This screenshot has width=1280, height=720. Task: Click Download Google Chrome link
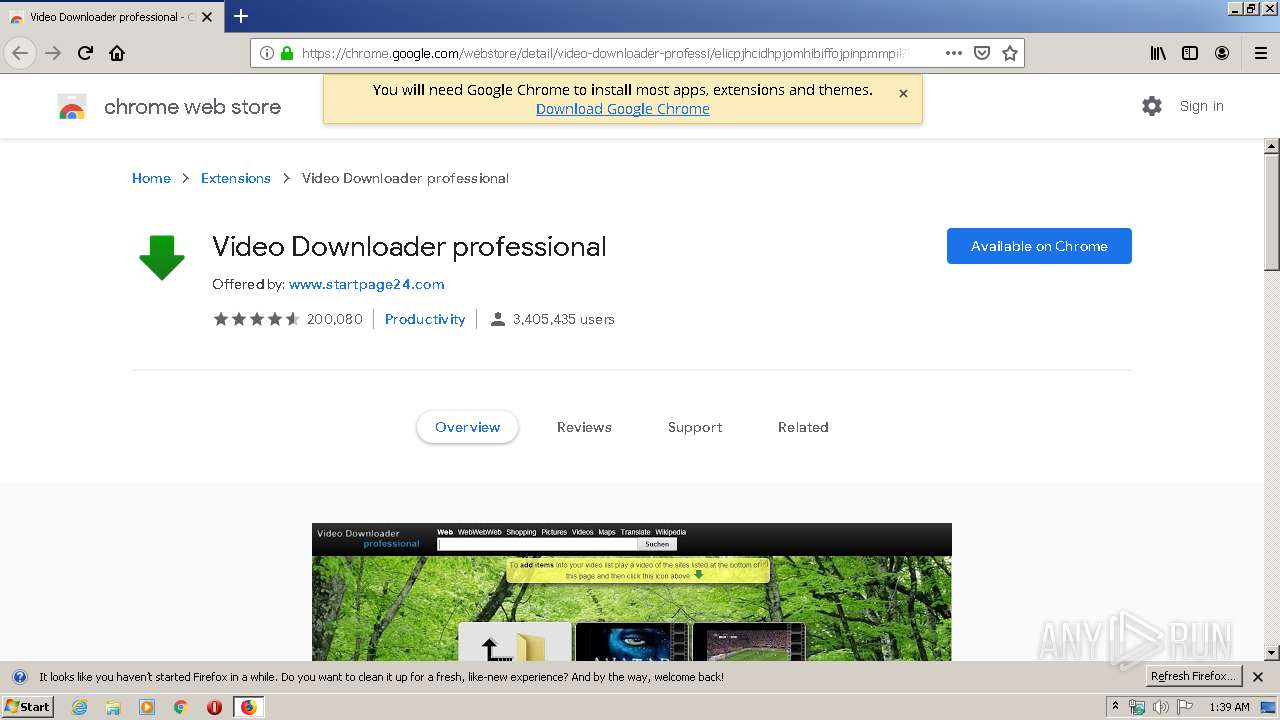click(x=622, y=109)
